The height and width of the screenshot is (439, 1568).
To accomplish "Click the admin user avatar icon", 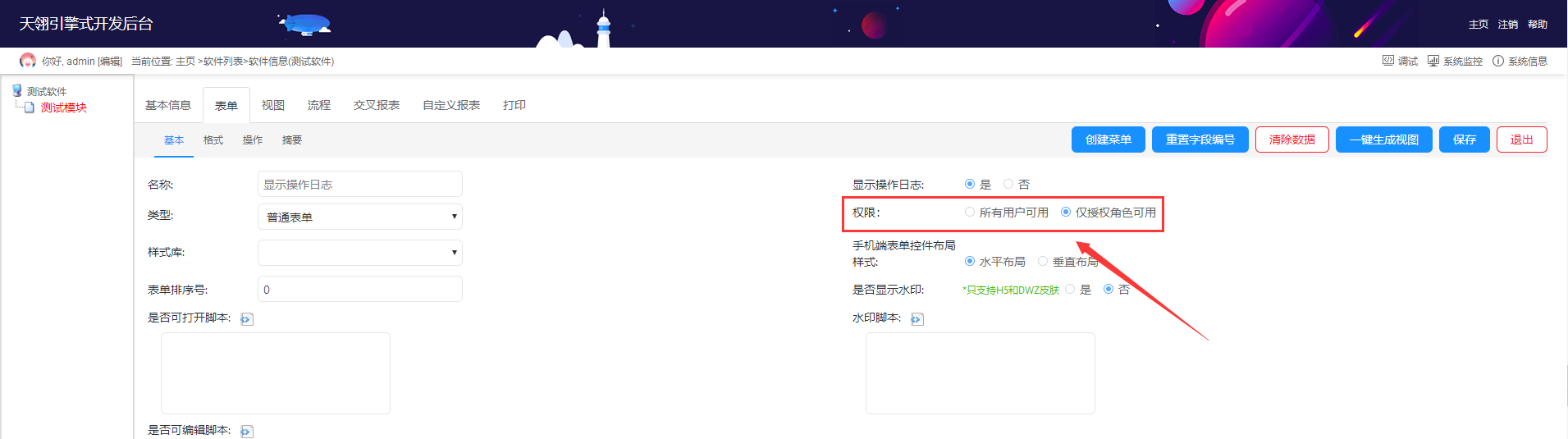I will point(28,61).
